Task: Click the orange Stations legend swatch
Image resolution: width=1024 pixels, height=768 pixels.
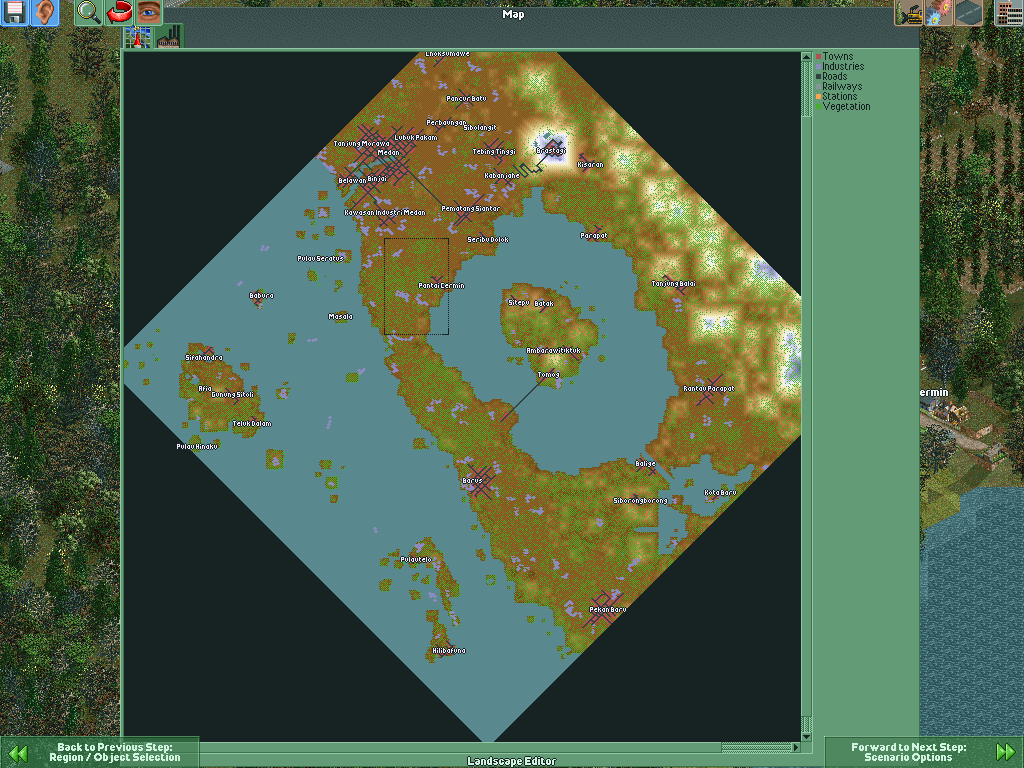Action: coord(818,97)
